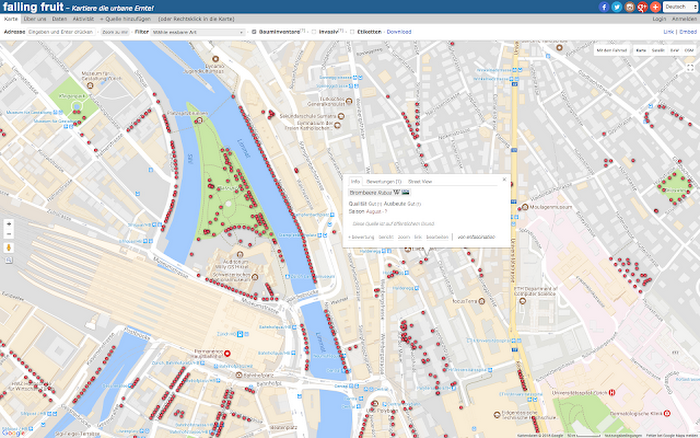The width and height of the screenshot is (700, 438).
Task: Click the Embed link
Action: click(x=688, y=32)
